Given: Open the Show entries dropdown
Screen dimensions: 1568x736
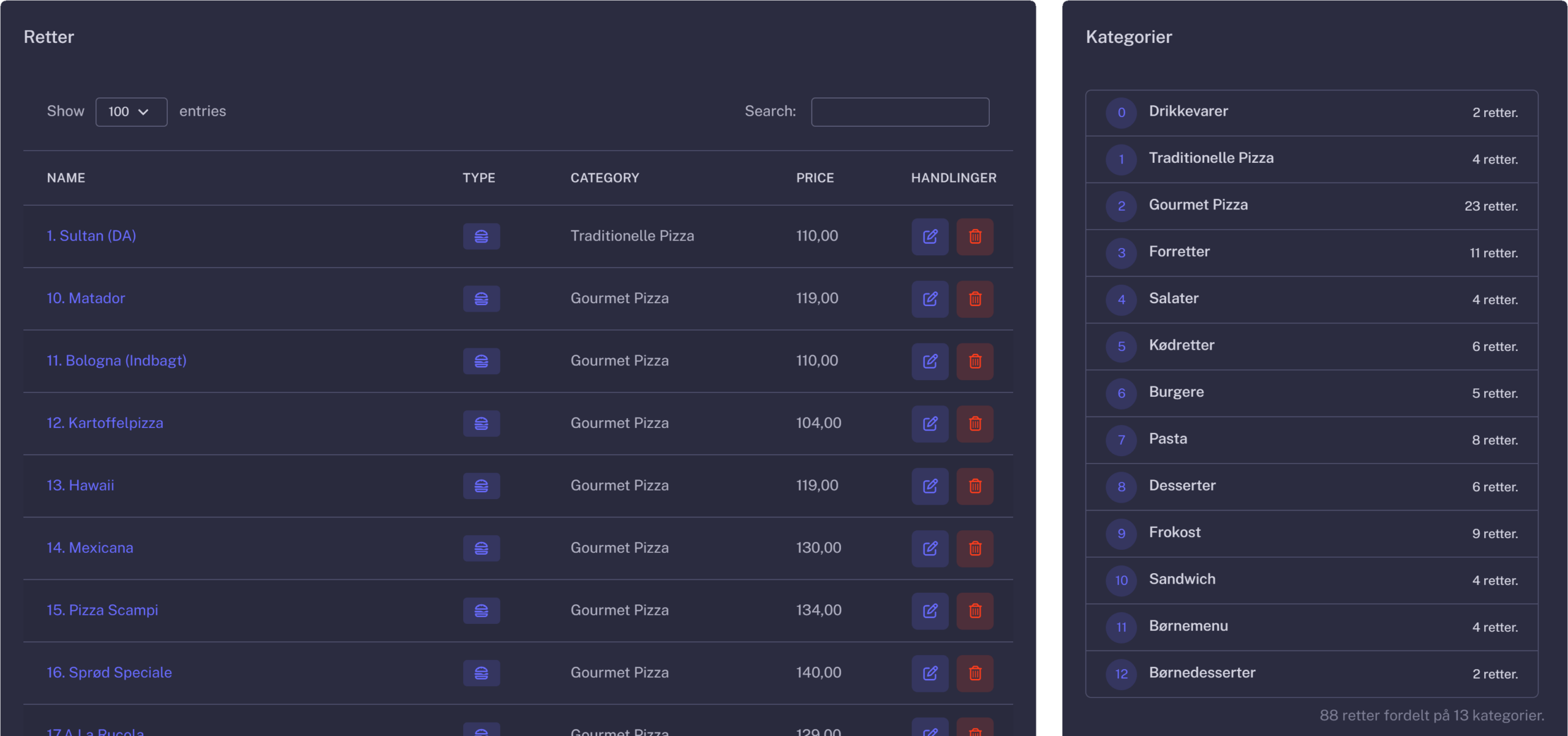Looking at the screenshot, I should [131, 112].
